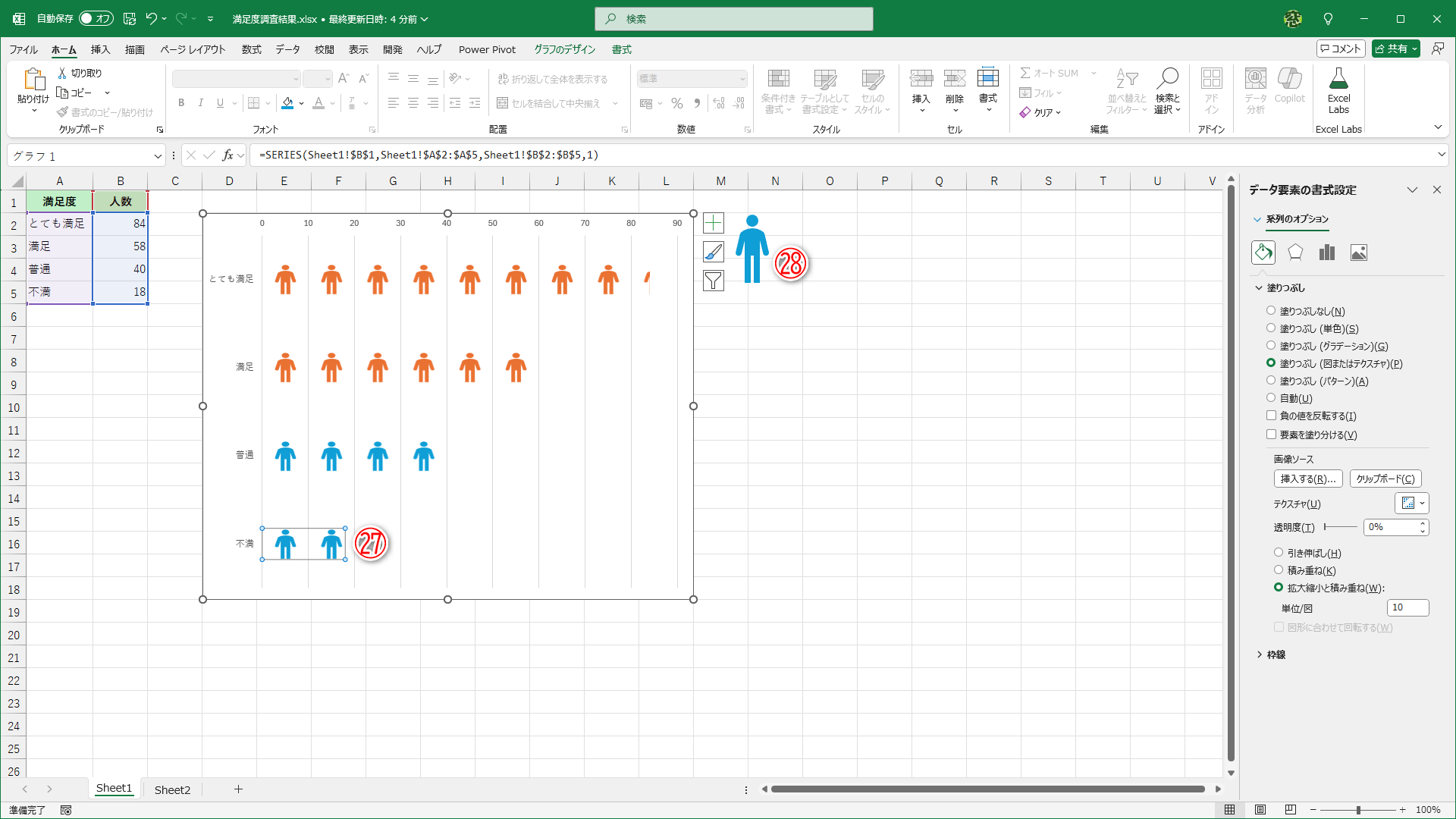Open the Chart Styles brush icon
The image size is (1456, 819).
click(713, 252)
